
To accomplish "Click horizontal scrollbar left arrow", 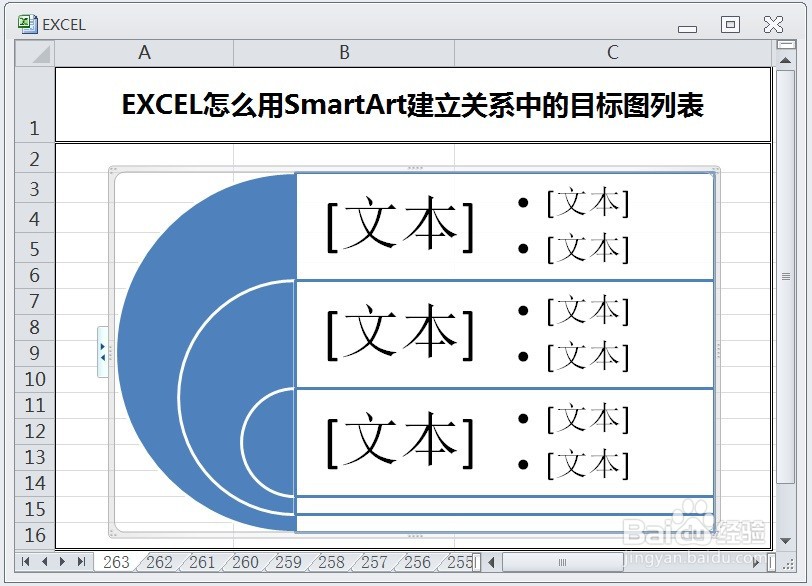I will [491, 562].
